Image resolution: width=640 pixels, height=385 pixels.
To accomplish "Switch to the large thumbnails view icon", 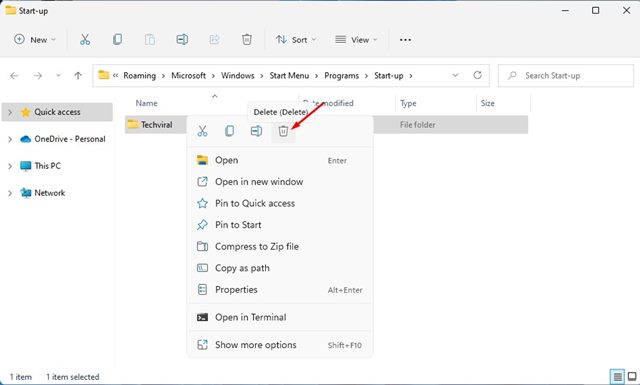I will click(x=632, y=376).
